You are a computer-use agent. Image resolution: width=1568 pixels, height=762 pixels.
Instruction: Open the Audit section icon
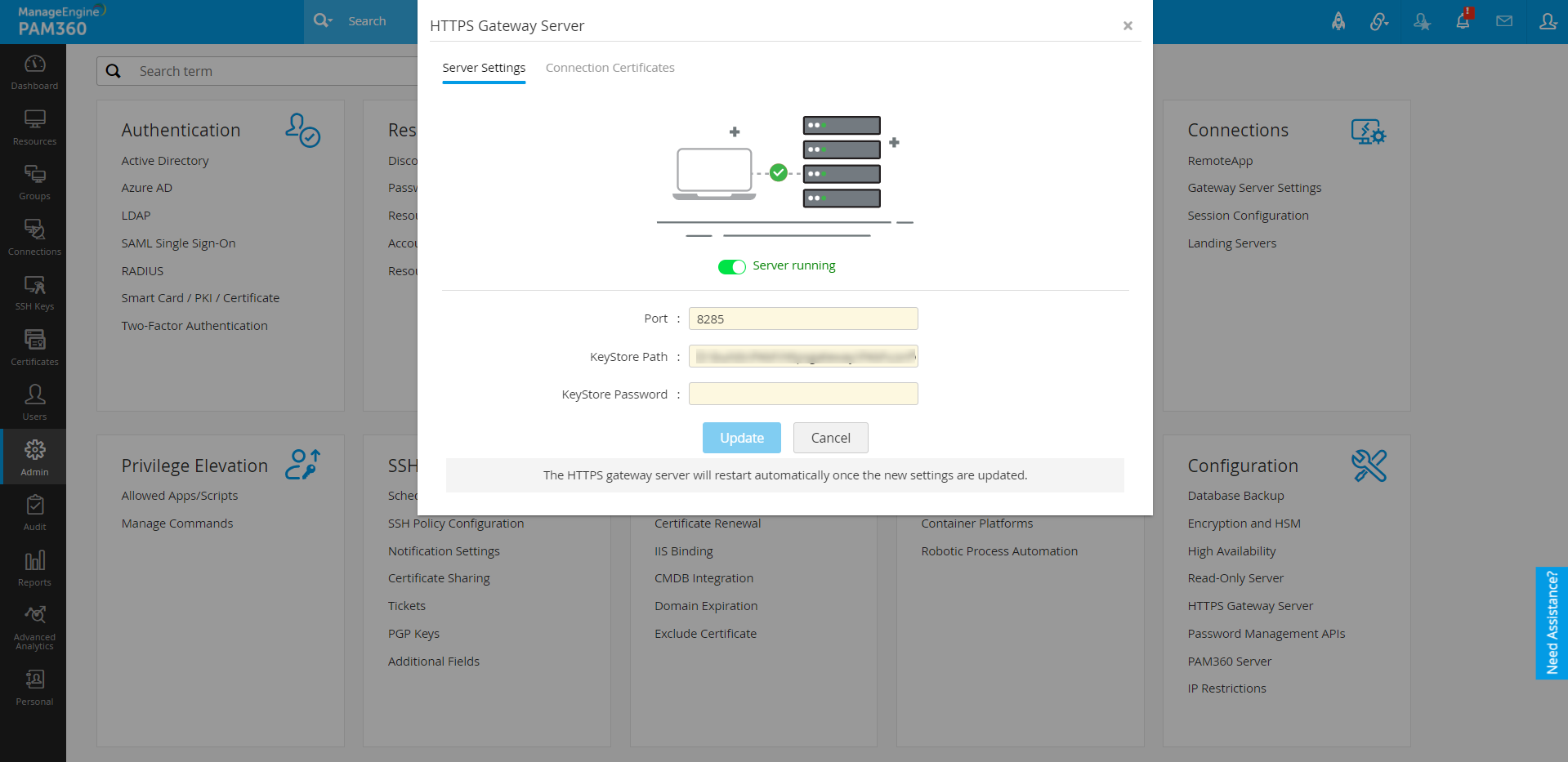tap(34, 511)
